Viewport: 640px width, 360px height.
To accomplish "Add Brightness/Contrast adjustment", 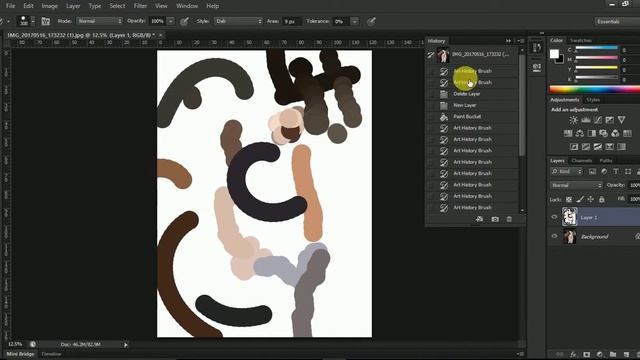I will point(573,120).
